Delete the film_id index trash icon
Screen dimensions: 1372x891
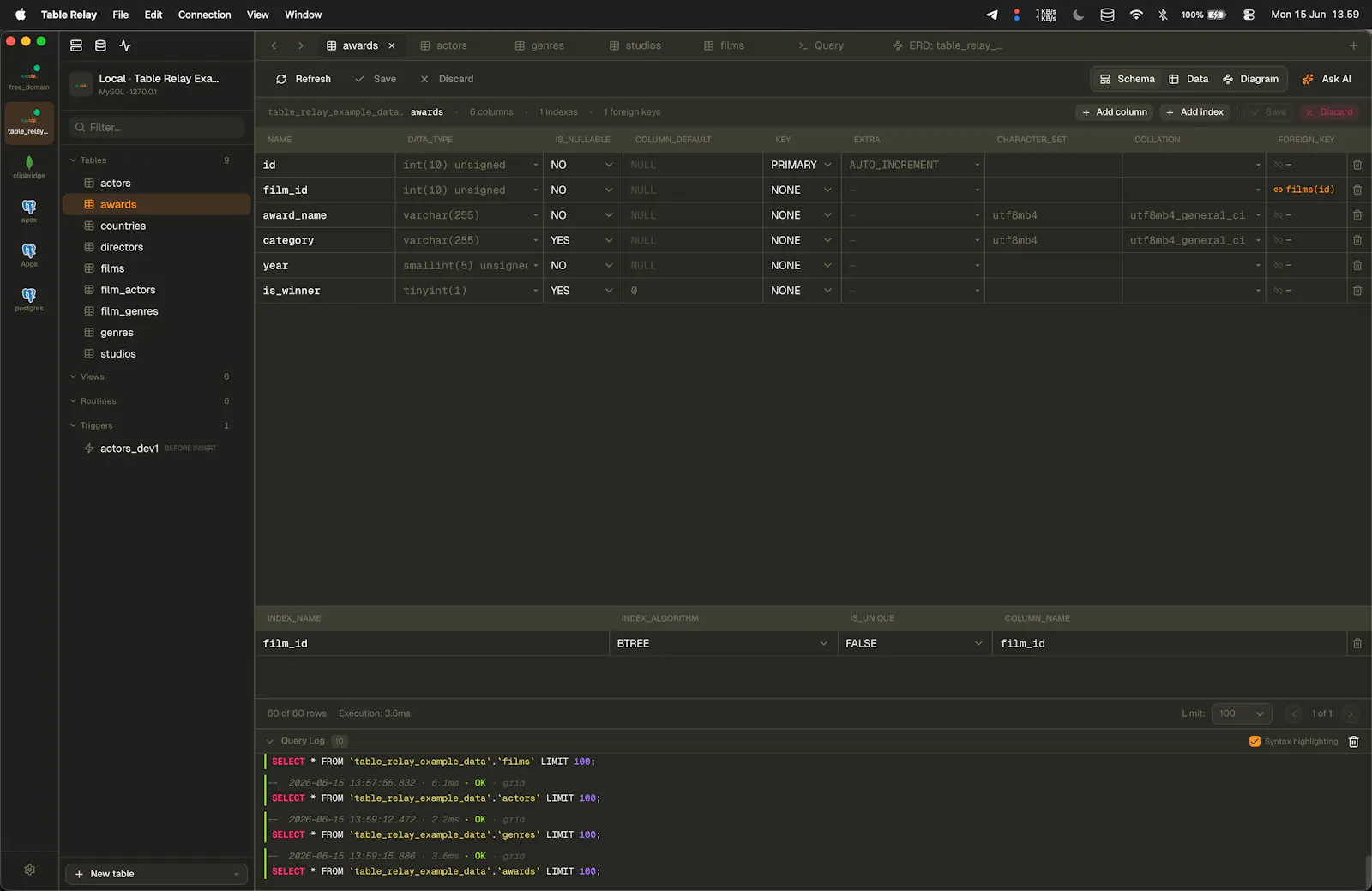tap(1357, 643)
